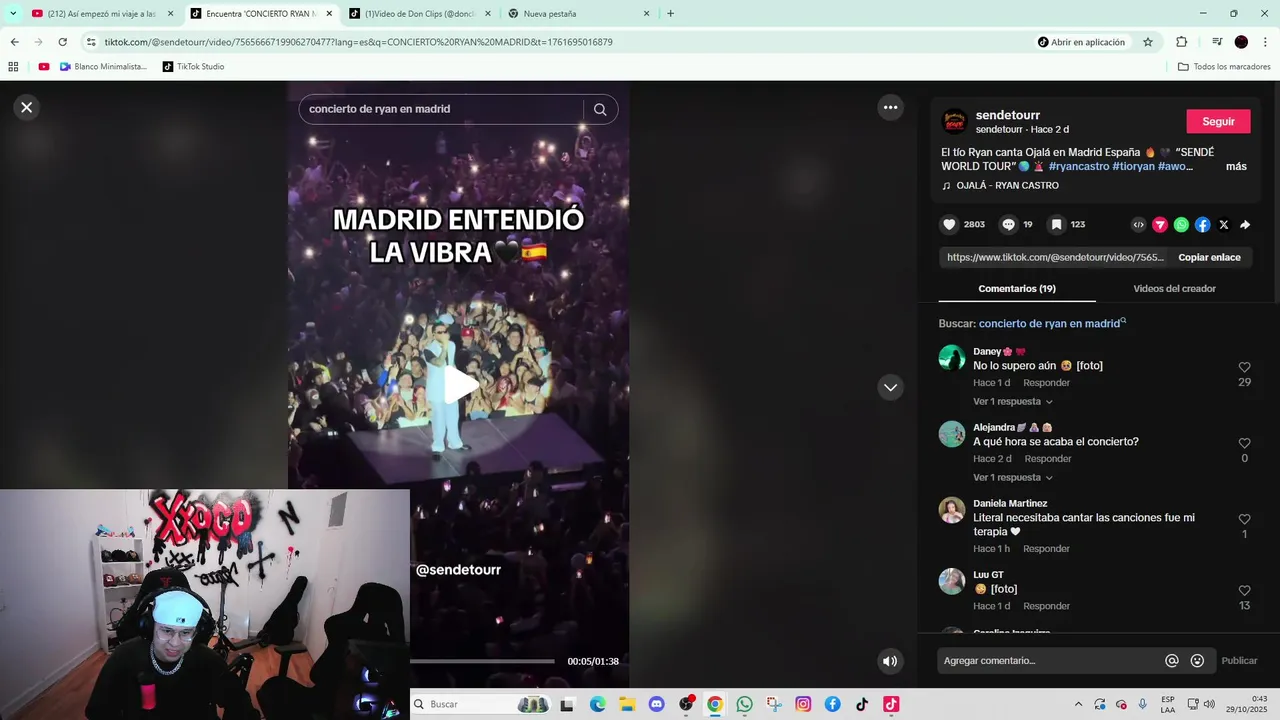Image resolution: width=1280 pixels, height=720 pixels.
Task: Like Daniela Martinez's comment
Action: (1244, 520)
